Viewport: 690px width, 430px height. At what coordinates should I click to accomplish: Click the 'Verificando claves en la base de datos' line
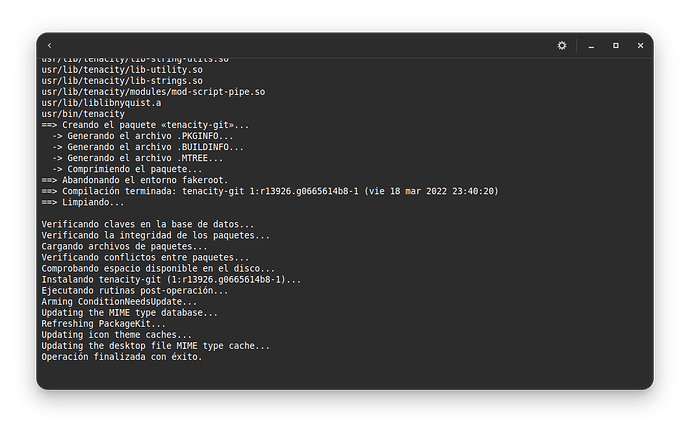coord(148,224)
